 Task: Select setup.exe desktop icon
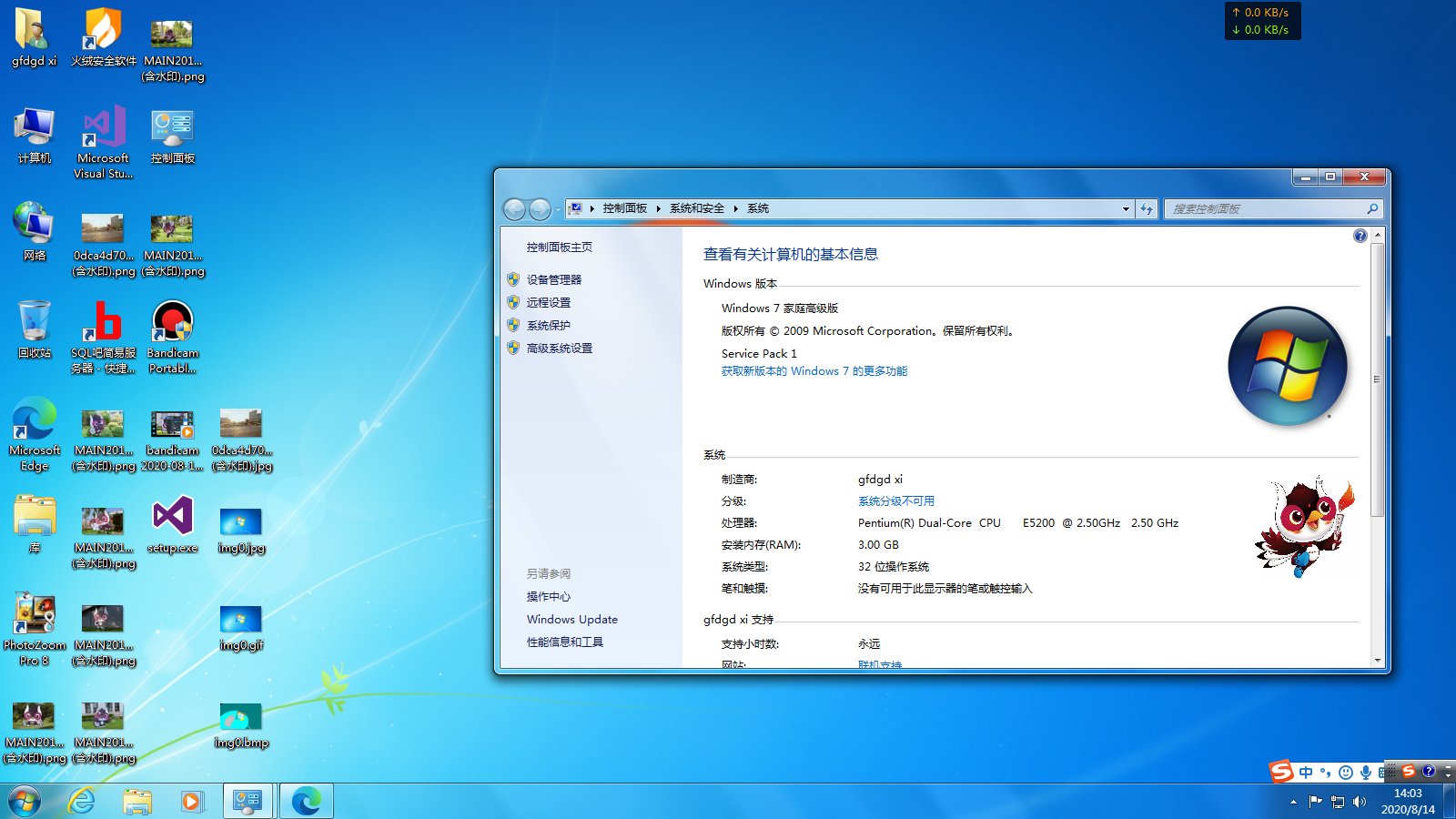[x=172, y=525]
